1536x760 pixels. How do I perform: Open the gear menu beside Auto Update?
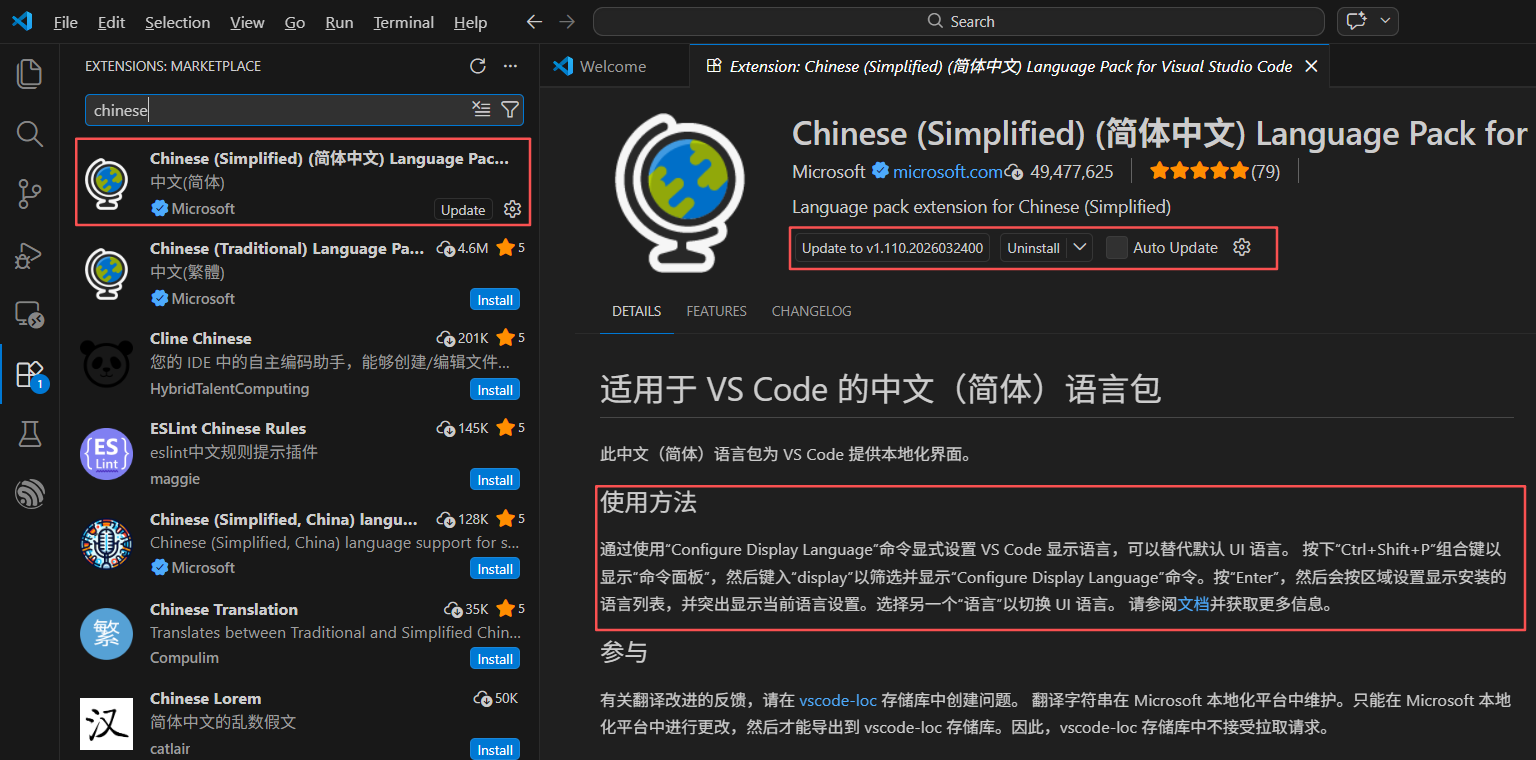tap(1242, 247)
